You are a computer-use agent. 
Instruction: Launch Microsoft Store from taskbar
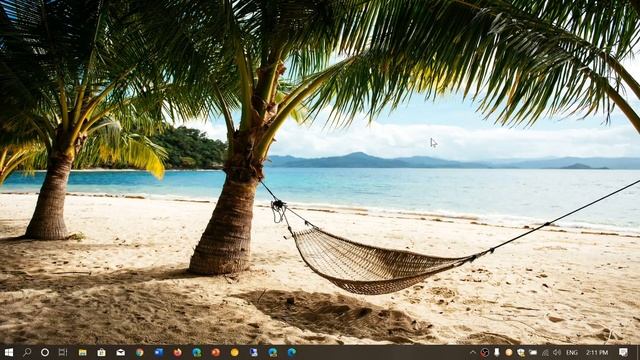[x=102, y=352]
